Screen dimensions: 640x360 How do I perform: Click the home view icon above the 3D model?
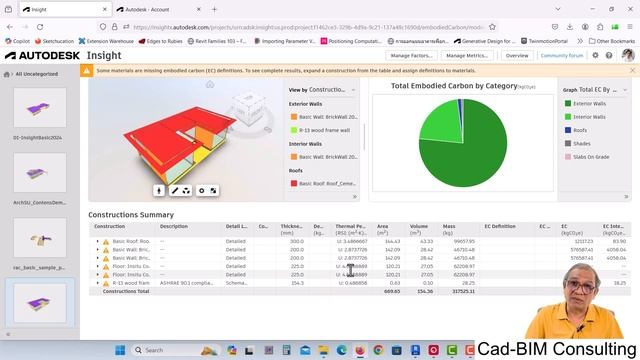pyautogui.click(x=210, y=84)
